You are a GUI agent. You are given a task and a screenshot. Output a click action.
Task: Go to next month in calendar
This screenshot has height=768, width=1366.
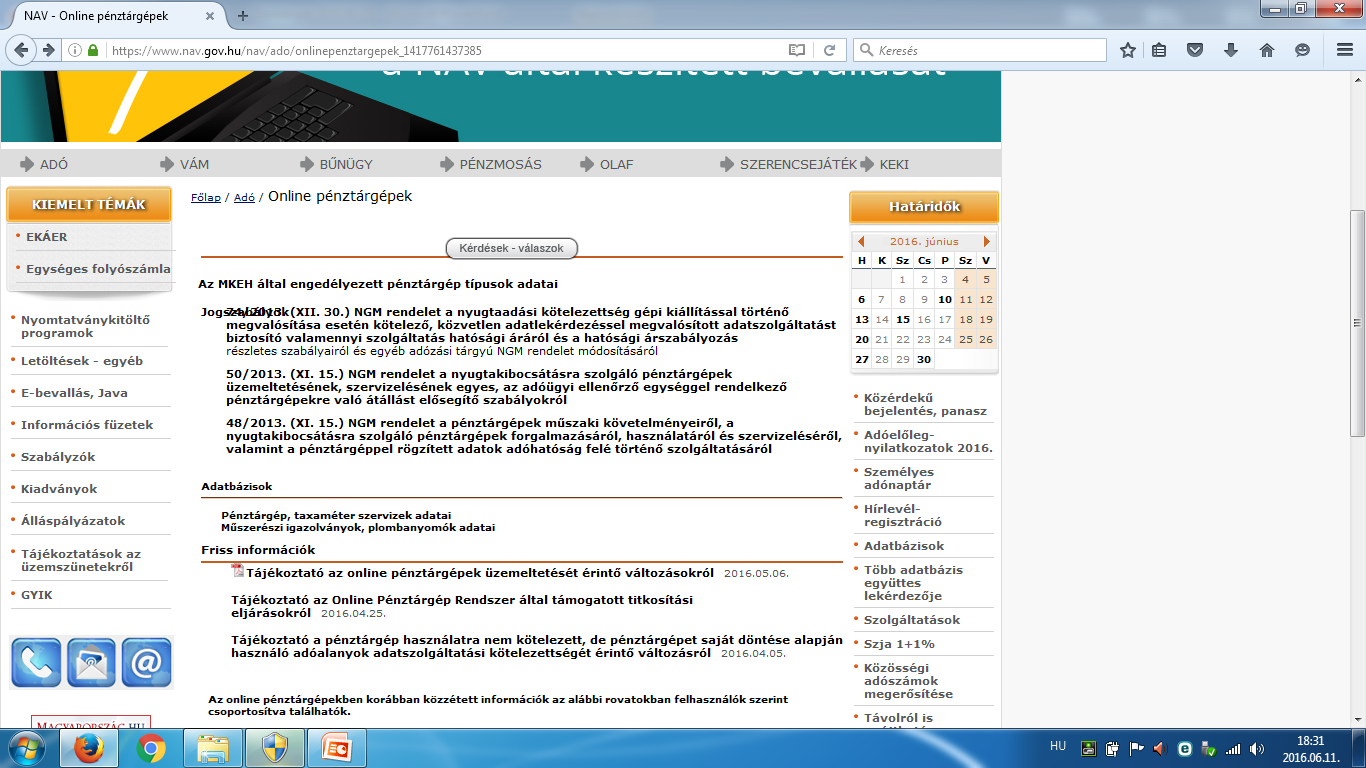click(x=987, y=241)
